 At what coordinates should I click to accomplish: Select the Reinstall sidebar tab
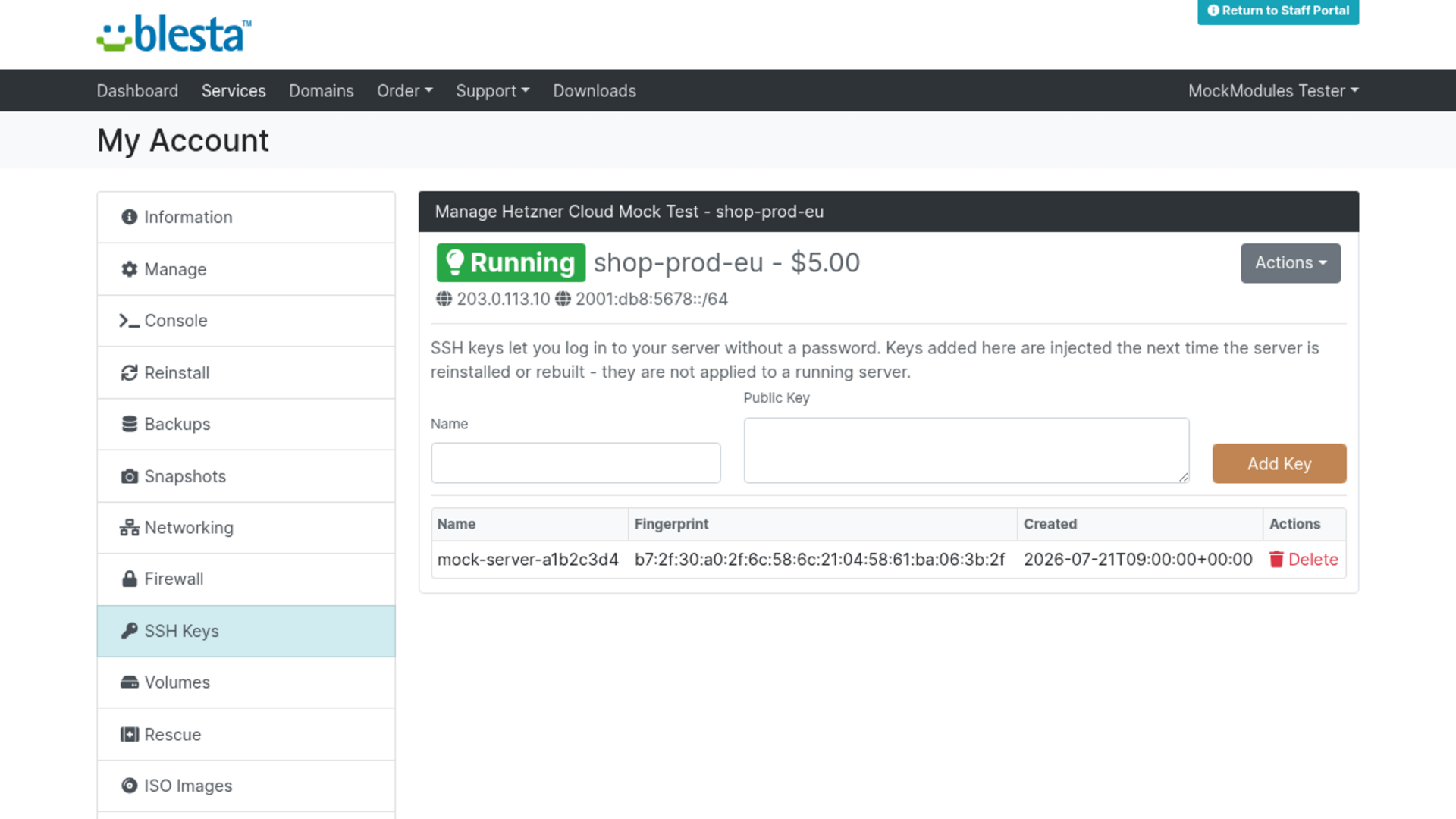246,373
